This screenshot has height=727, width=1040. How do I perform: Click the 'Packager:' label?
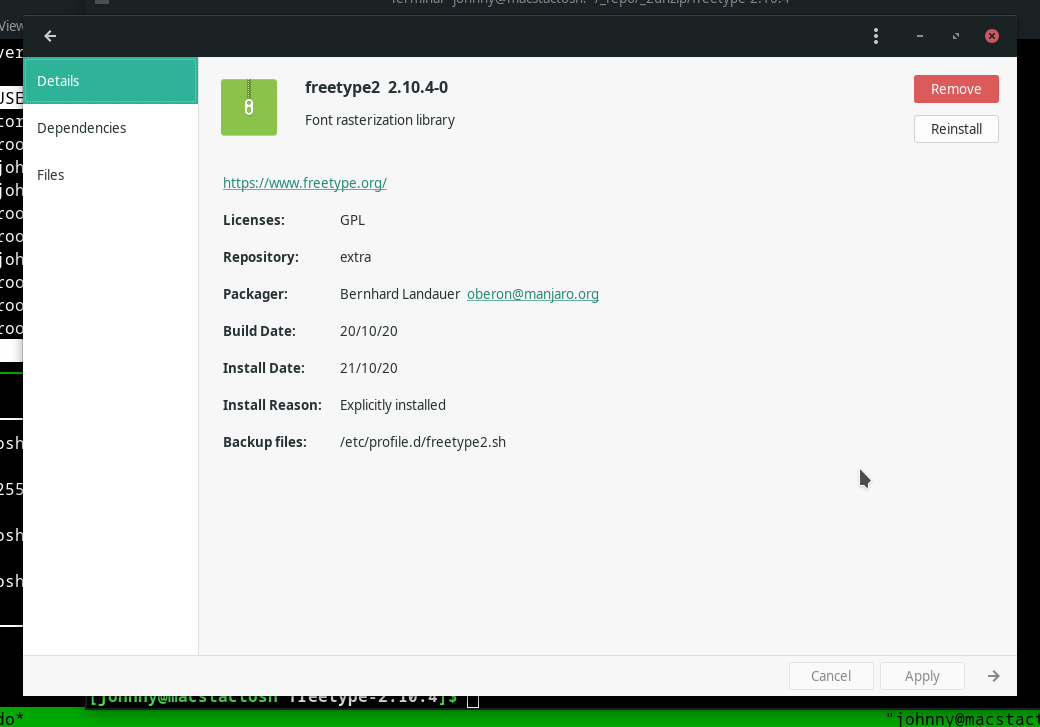click(255, 294)
